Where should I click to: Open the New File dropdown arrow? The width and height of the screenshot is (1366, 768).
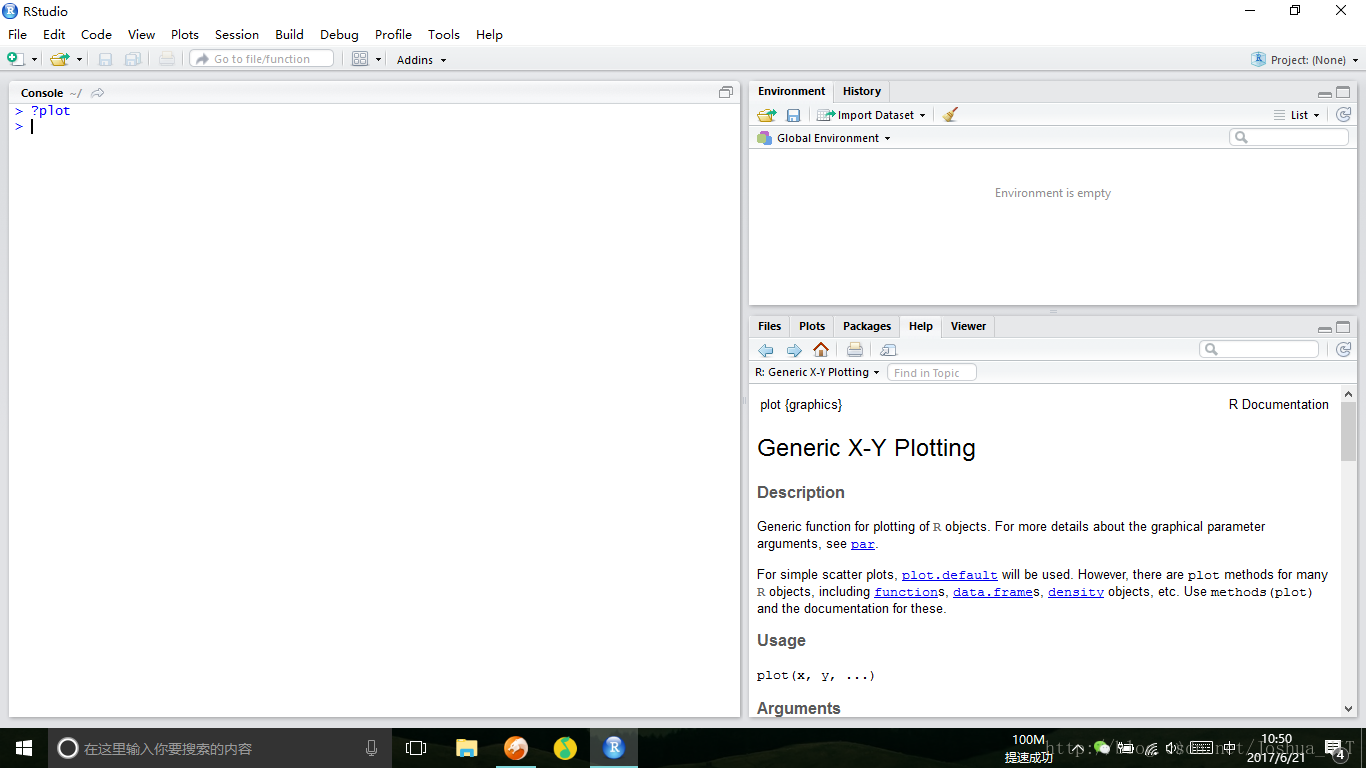34,60
